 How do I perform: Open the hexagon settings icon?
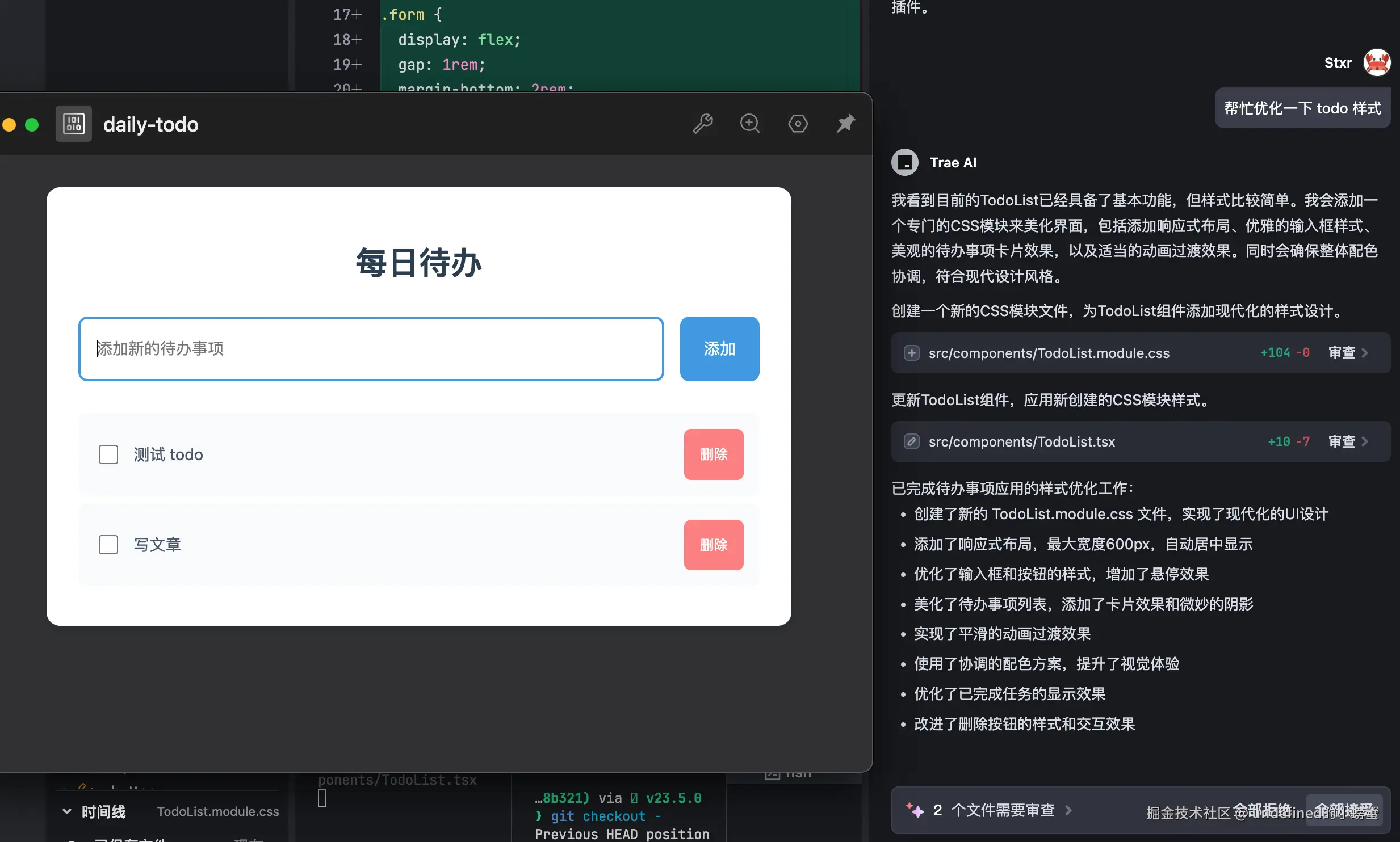click(798, 123)
